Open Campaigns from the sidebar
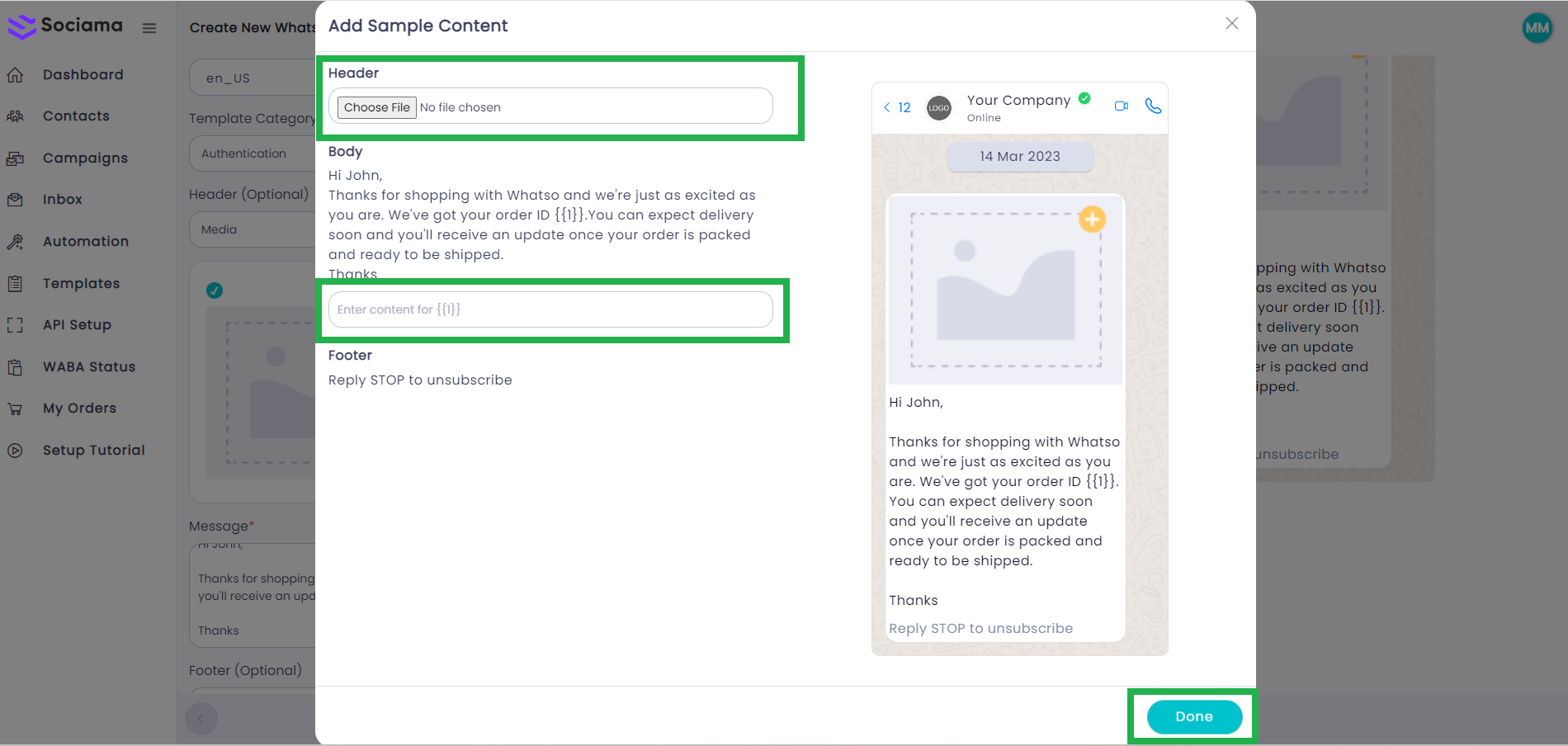 click(84, 158)
